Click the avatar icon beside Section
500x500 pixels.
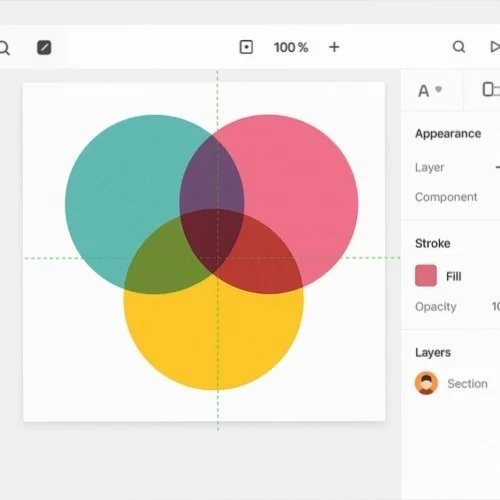(x=426, y=383)
